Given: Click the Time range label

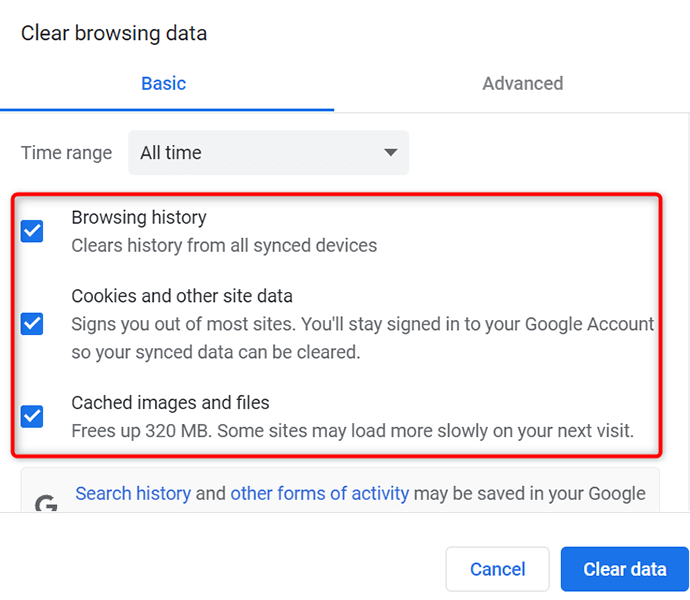Looking at the screenshot, I should (x=66, y=153).
